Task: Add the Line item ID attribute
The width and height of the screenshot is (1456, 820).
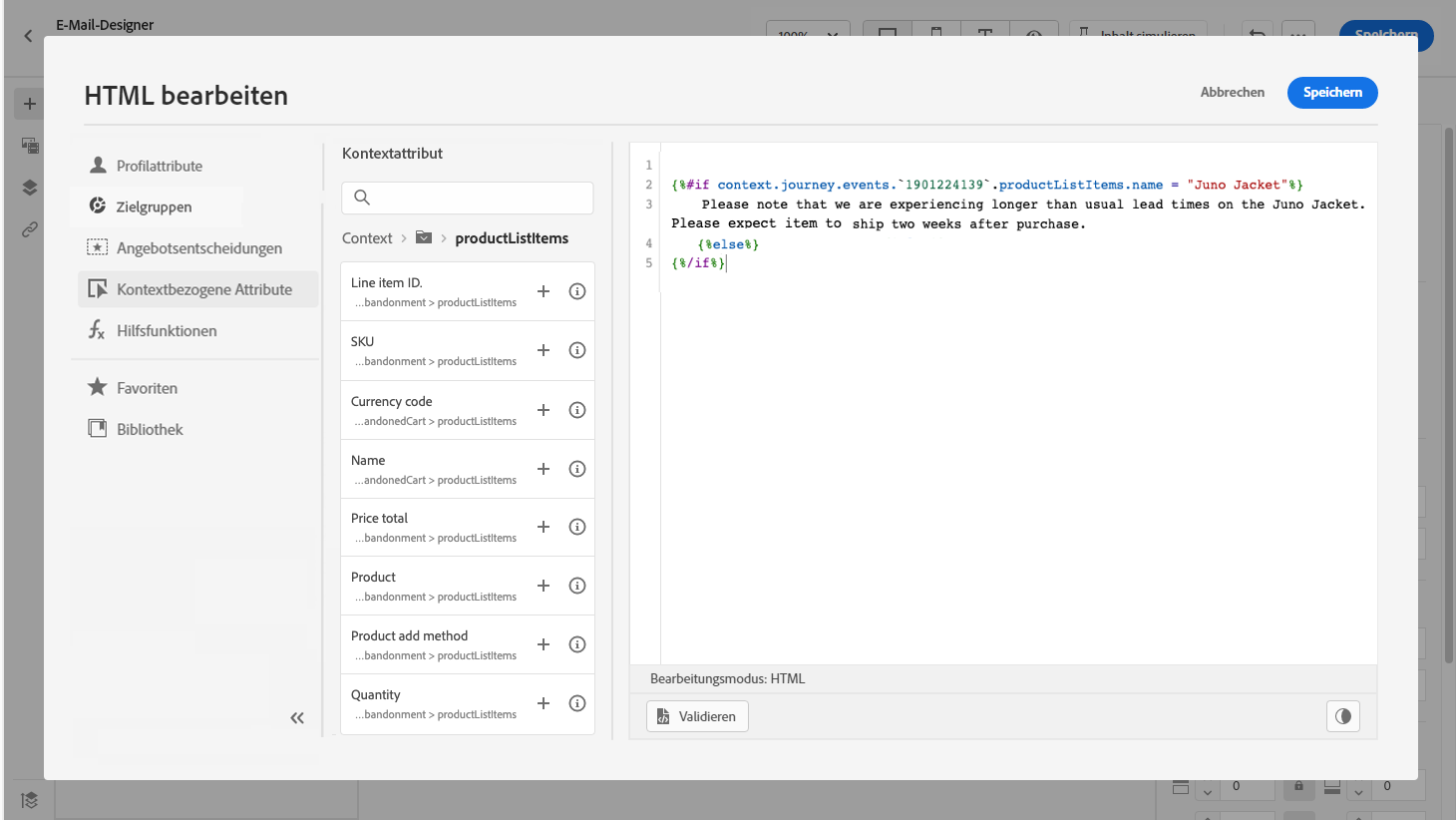Action: point(544,291)
